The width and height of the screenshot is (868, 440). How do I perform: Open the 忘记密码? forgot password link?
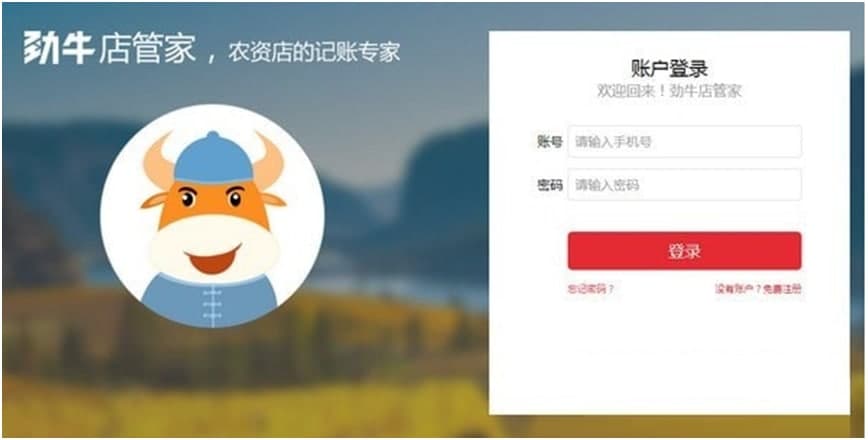(591, 289)
